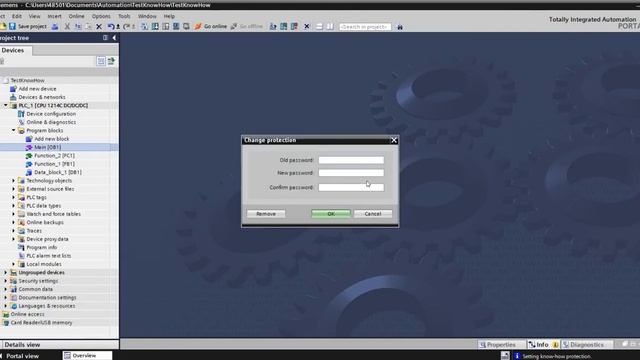This screenshot has width=640, height=360.
Task: Expand the Online backups folder
Action: [13, 222]
